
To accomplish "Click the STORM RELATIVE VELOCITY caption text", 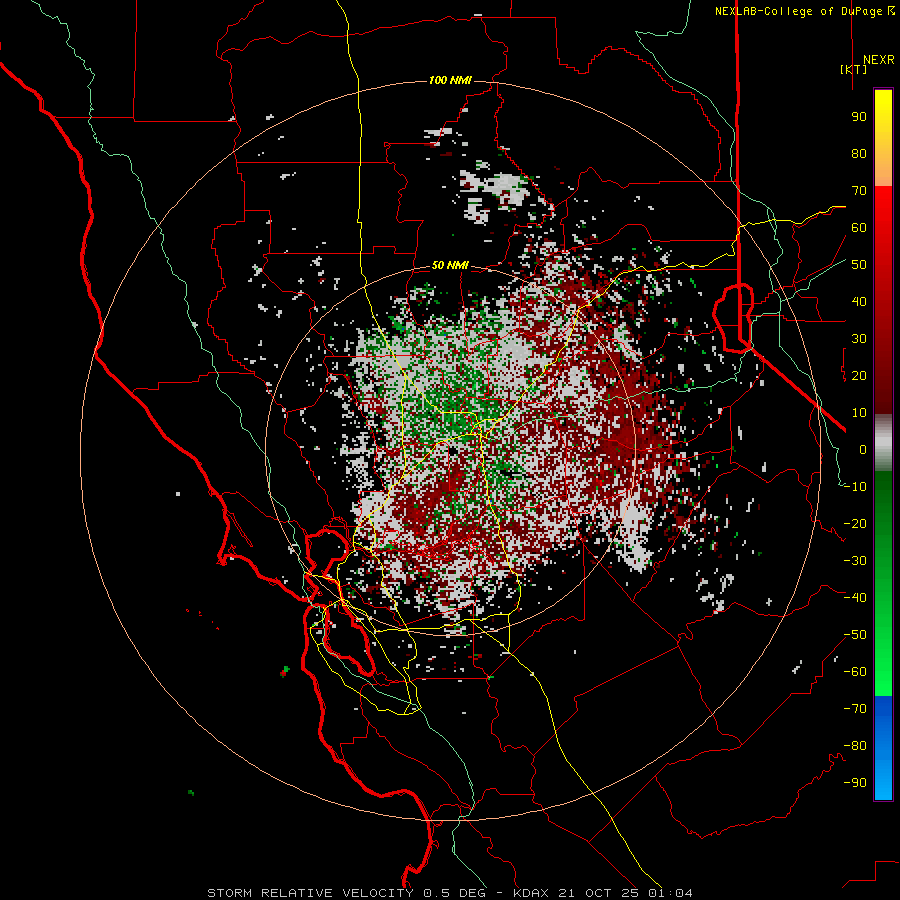I will (310, 893).
